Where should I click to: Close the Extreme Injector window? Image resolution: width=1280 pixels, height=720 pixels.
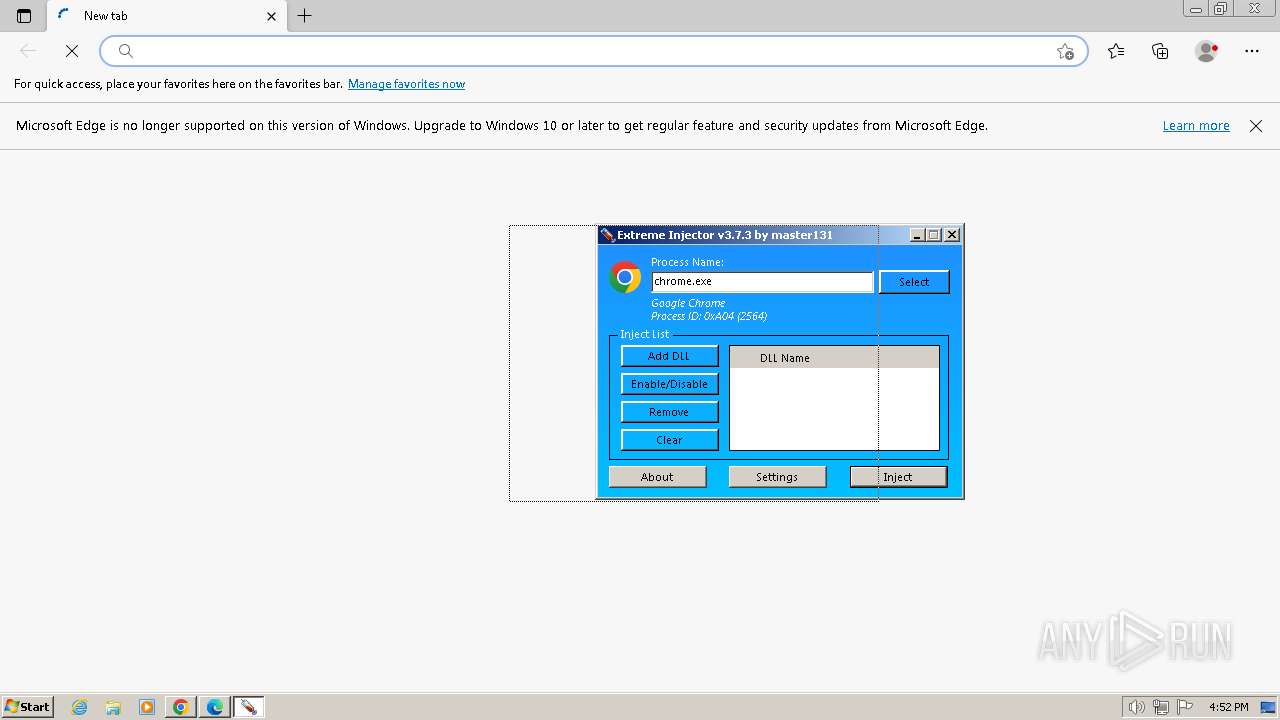[952, 235]
